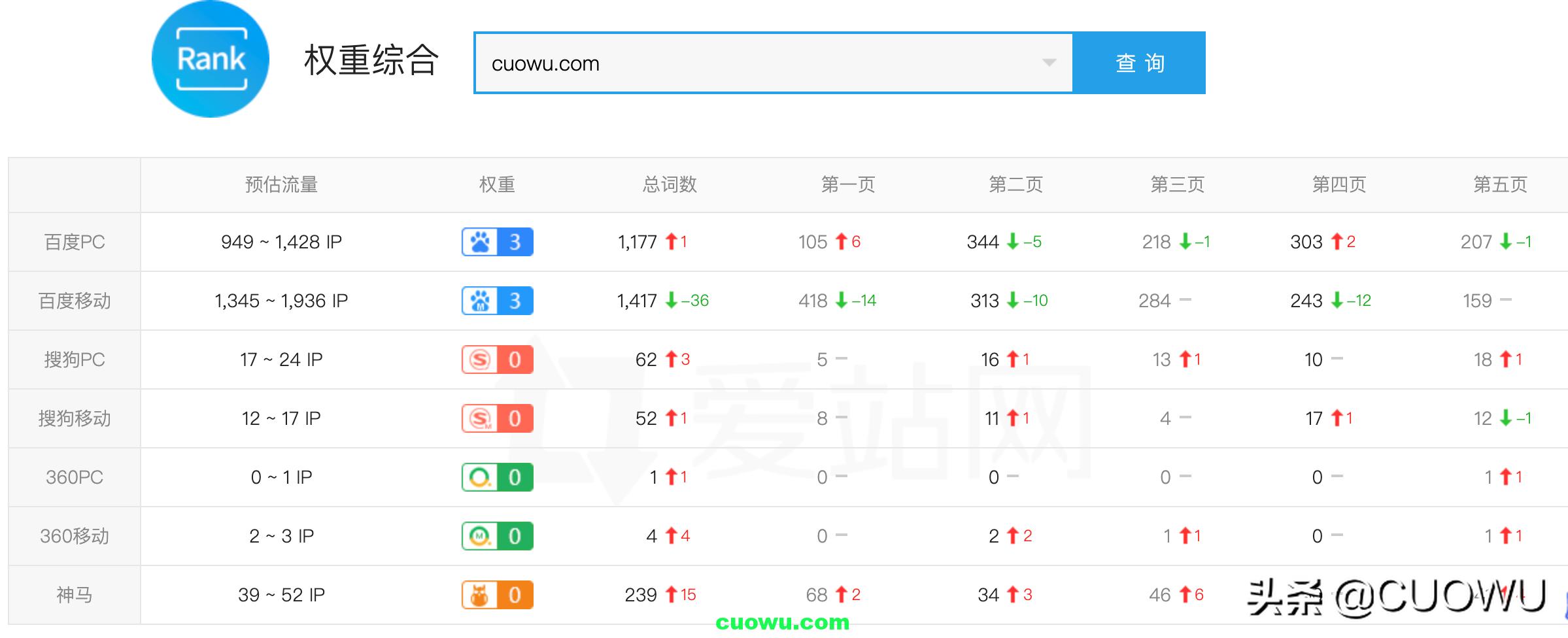The image size is (1568, 638).
Task: Select the 360移动 row label
Action: (75, 536)
